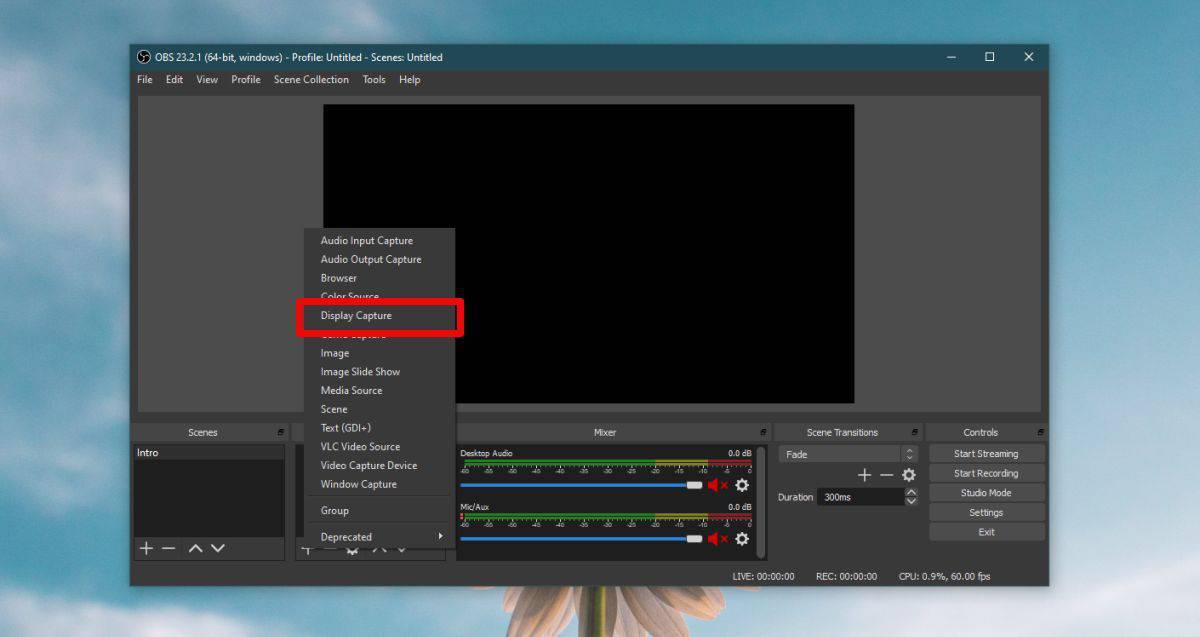The width and height of the screenshot is (1200, 637).
Task: Open Desktop Audio properties via its gear icon
Action: coord(741,484)
